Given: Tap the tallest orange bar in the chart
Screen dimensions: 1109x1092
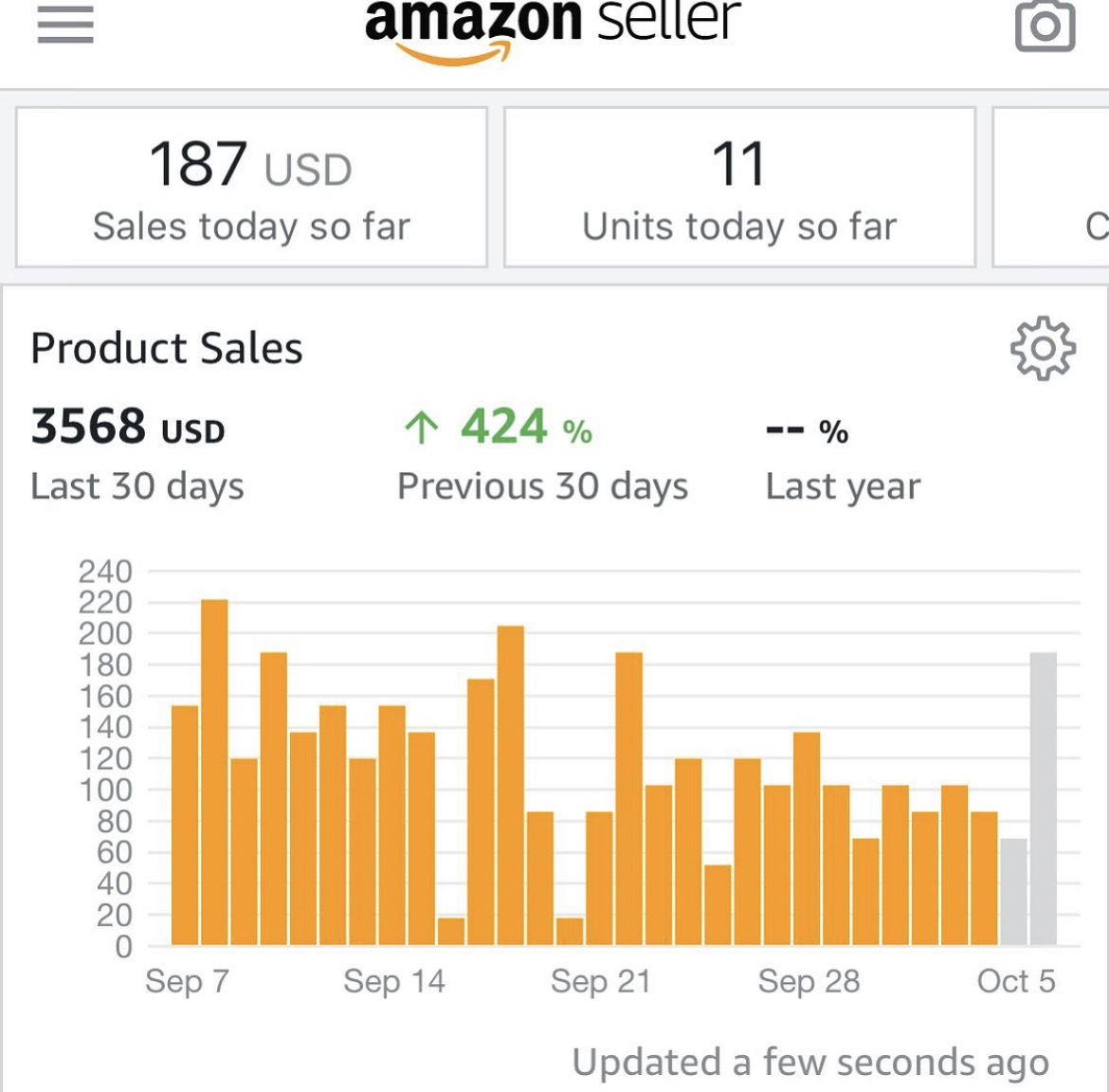Looking at the screenshot, I should point(214,773).
